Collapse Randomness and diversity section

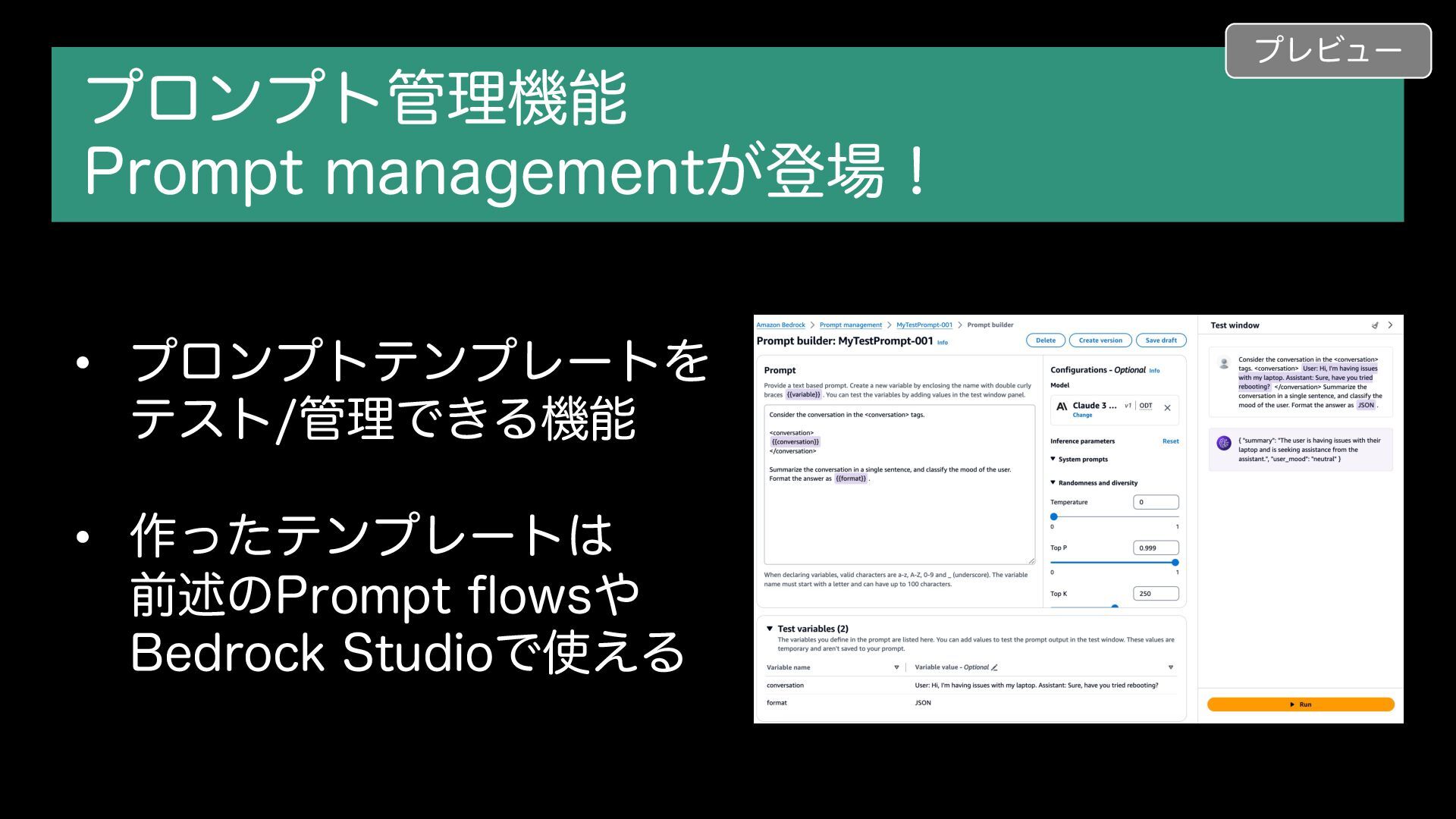(1053, 482)
